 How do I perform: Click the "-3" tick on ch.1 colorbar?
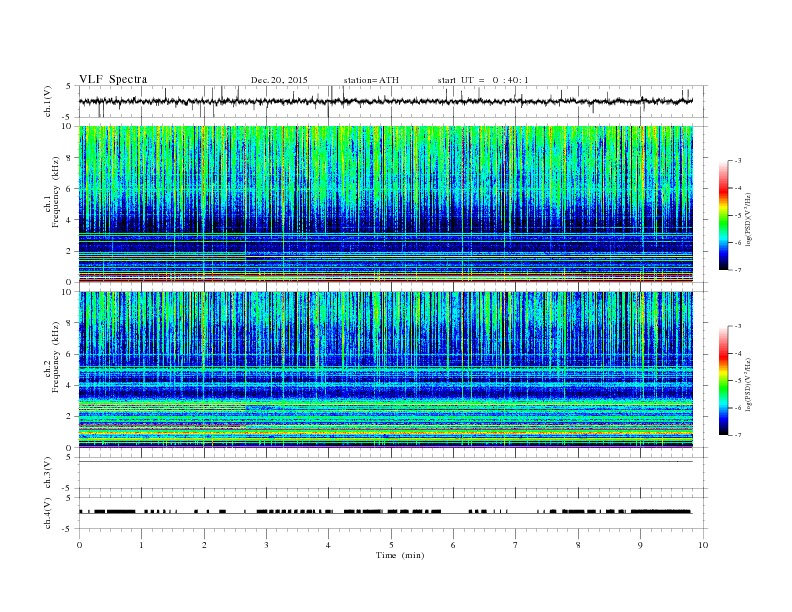click(738, 161)
